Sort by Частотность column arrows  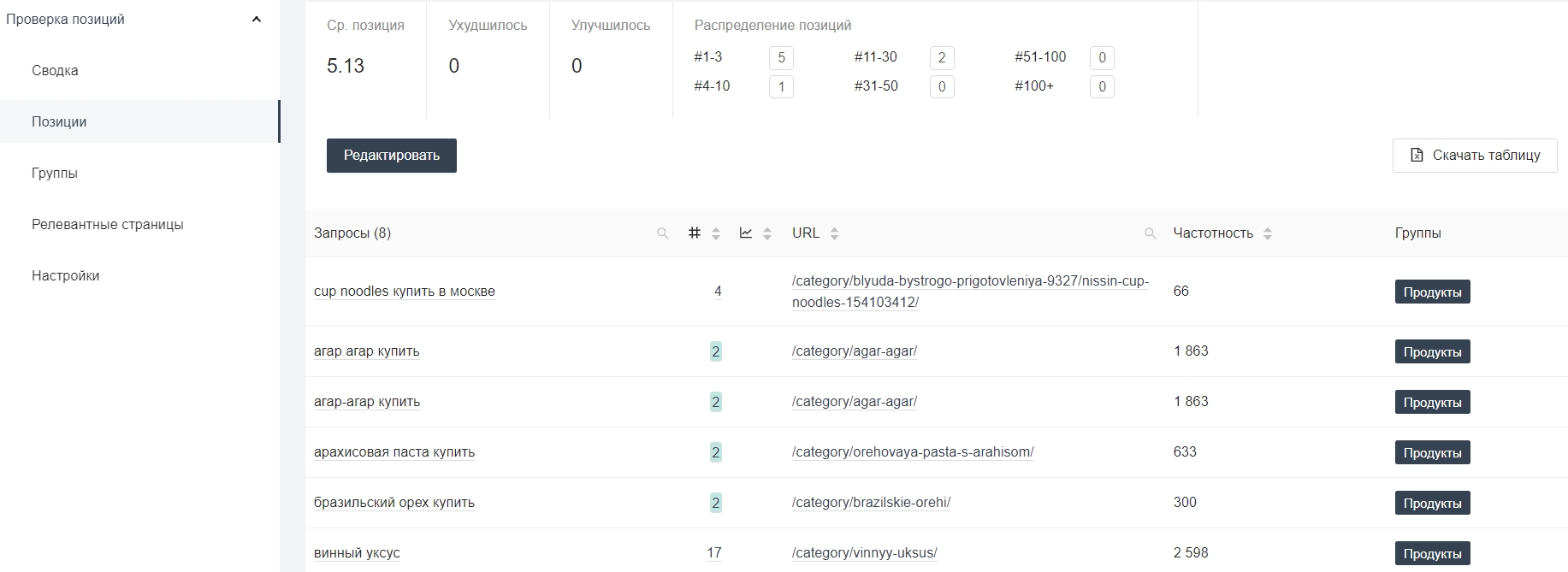click(1268, 233)
